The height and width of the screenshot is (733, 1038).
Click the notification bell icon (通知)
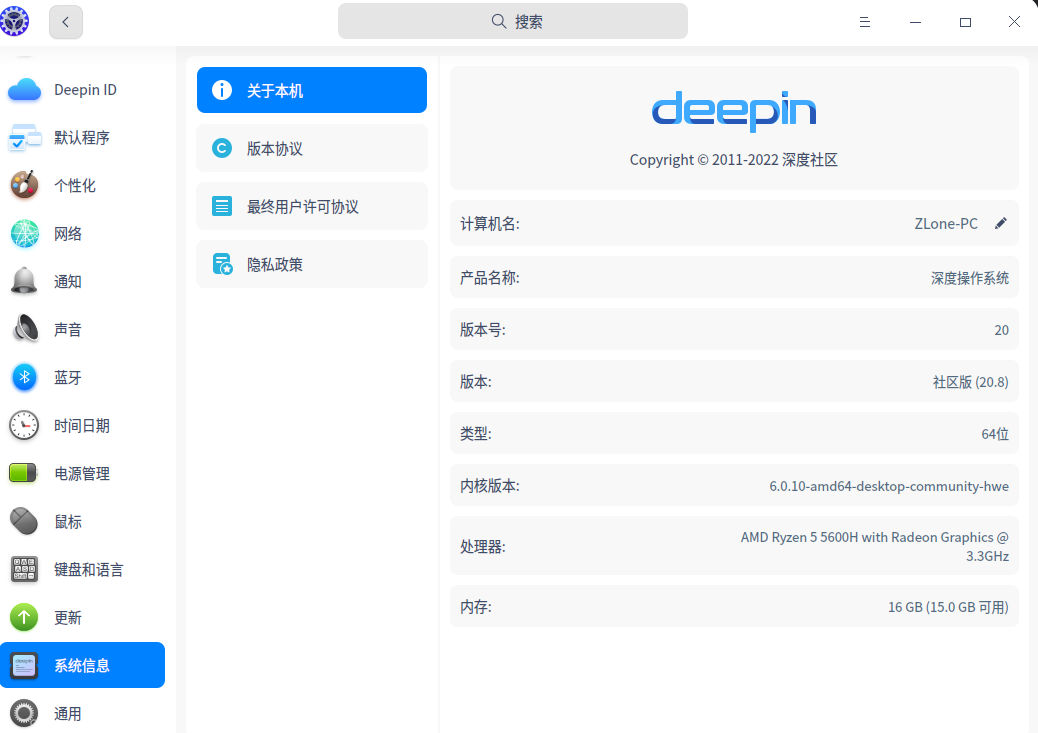(24, 281)
